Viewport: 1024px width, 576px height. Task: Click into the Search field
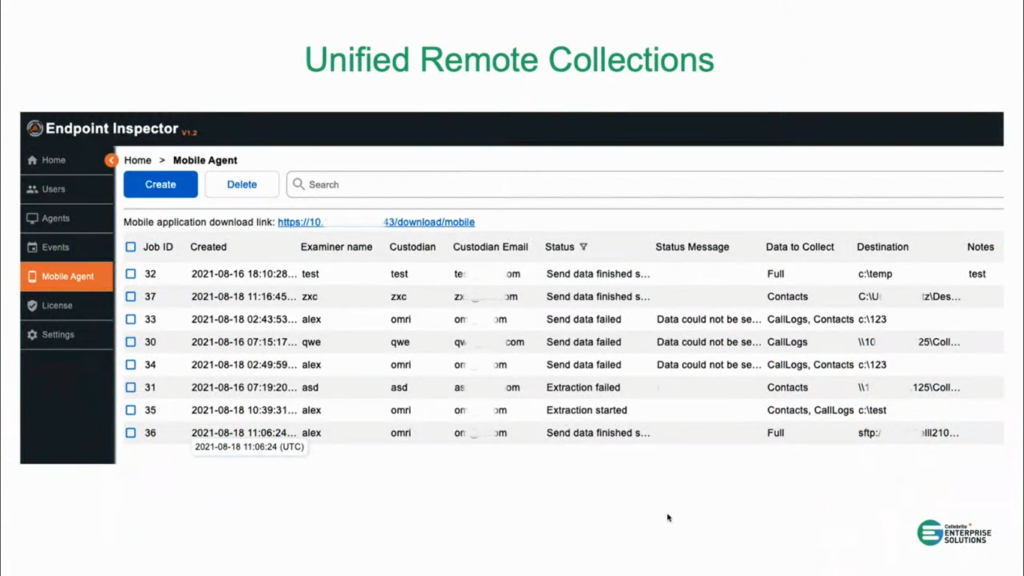point(645,184)
